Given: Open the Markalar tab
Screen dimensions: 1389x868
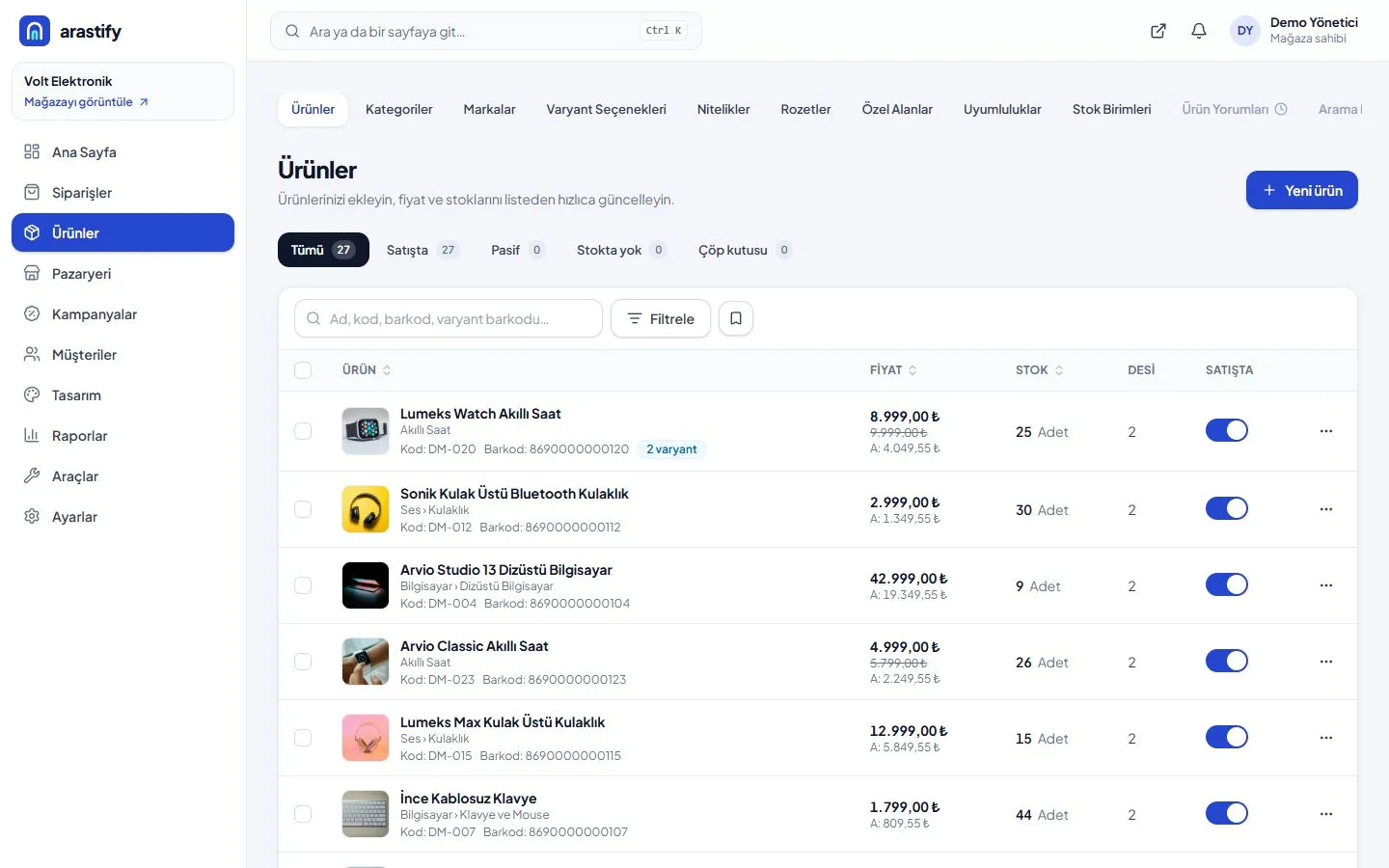Looking at the screenshot, I should click(x=489, y=109).
